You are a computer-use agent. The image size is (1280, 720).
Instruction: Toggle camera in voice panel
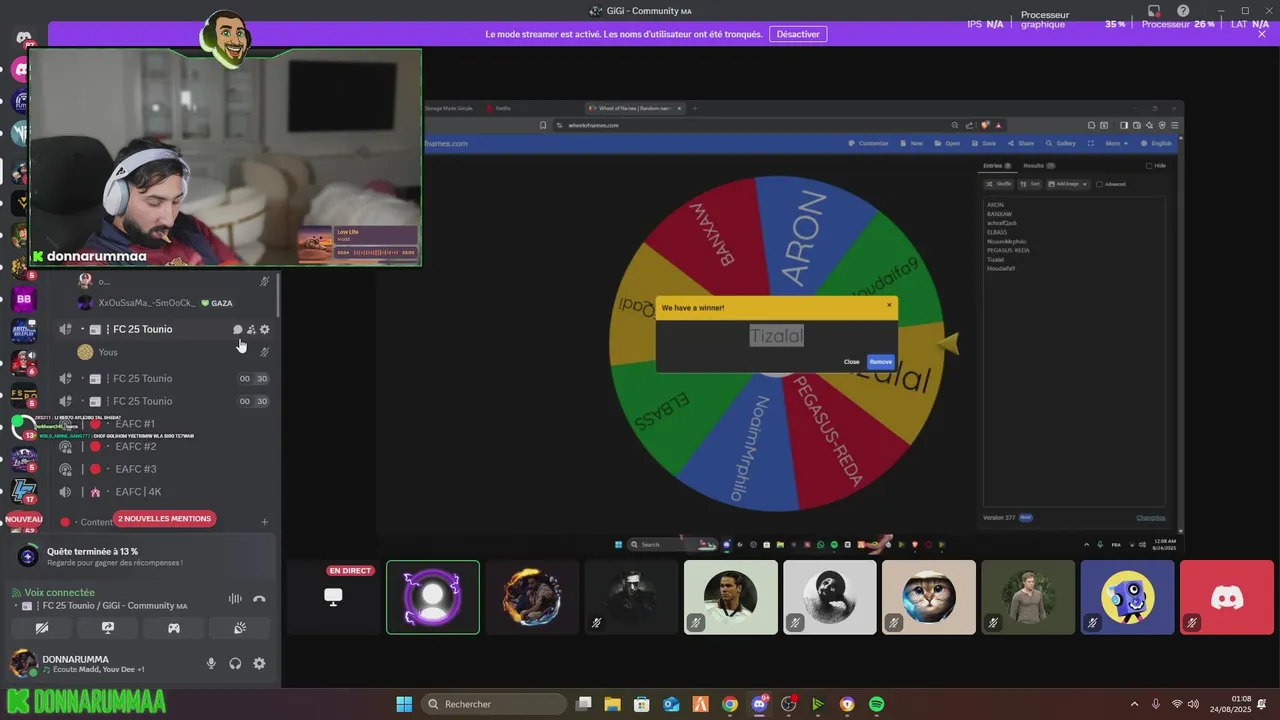[41, 628]
